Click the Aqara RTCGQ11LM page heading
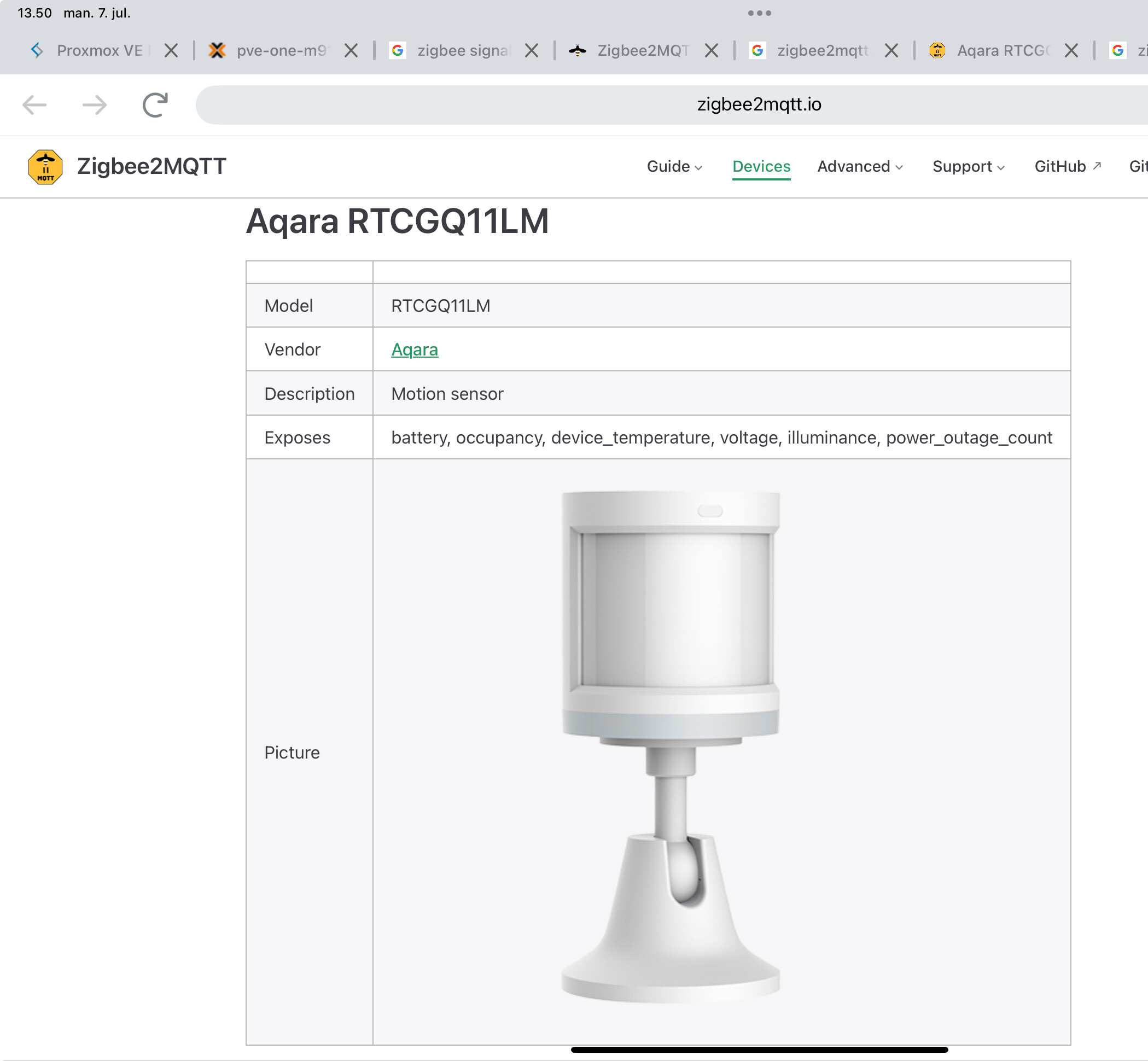Screen dimensions: 1148x1061 pos(397,221)
